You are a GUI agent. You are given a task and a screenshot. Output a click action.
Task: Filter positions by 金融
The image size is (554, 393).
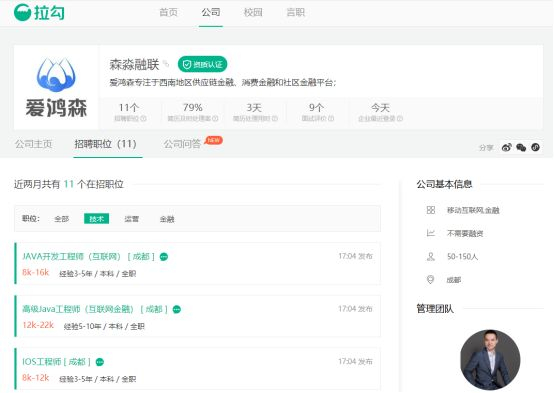(x=167, y=219)
